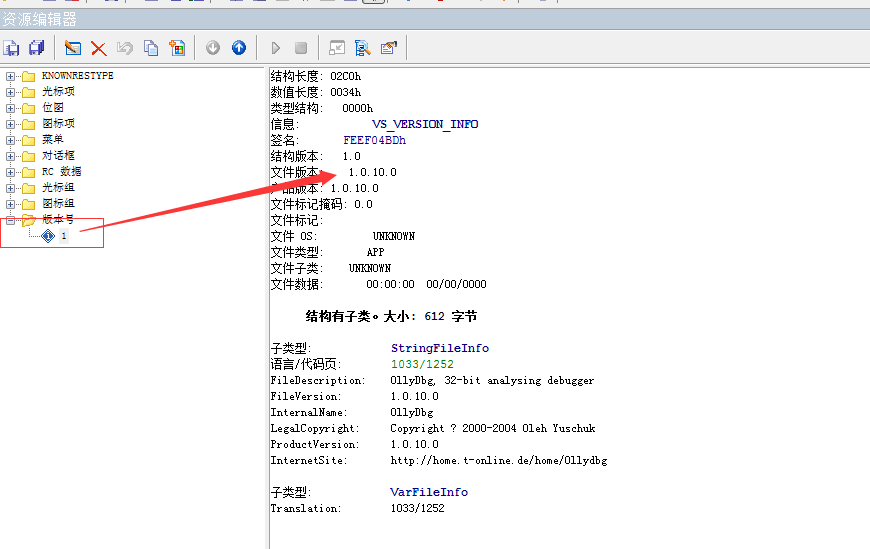
Task: Click the FileDescription value OllyDbg debugger
Action: click(x=492, y=381)
